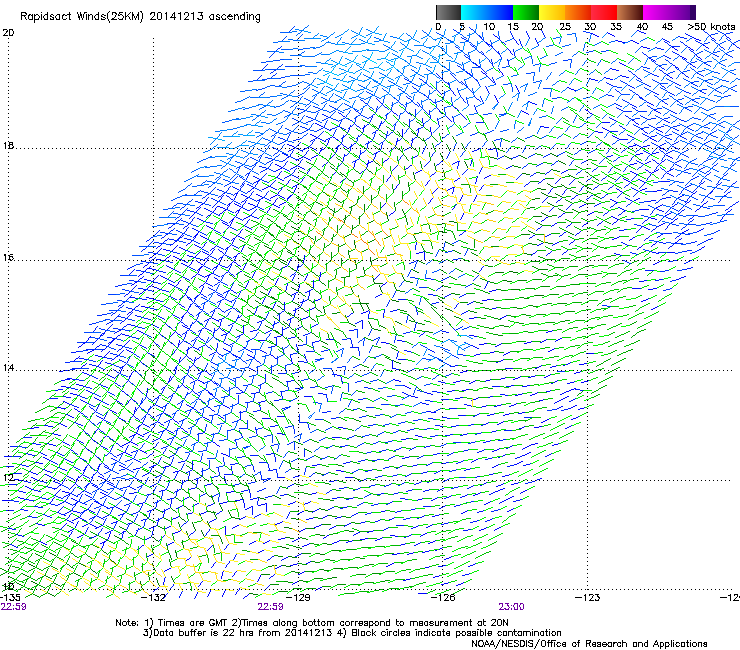740x650 pixels.
Task: Click legend tick label 25
Action: [564, 27]
